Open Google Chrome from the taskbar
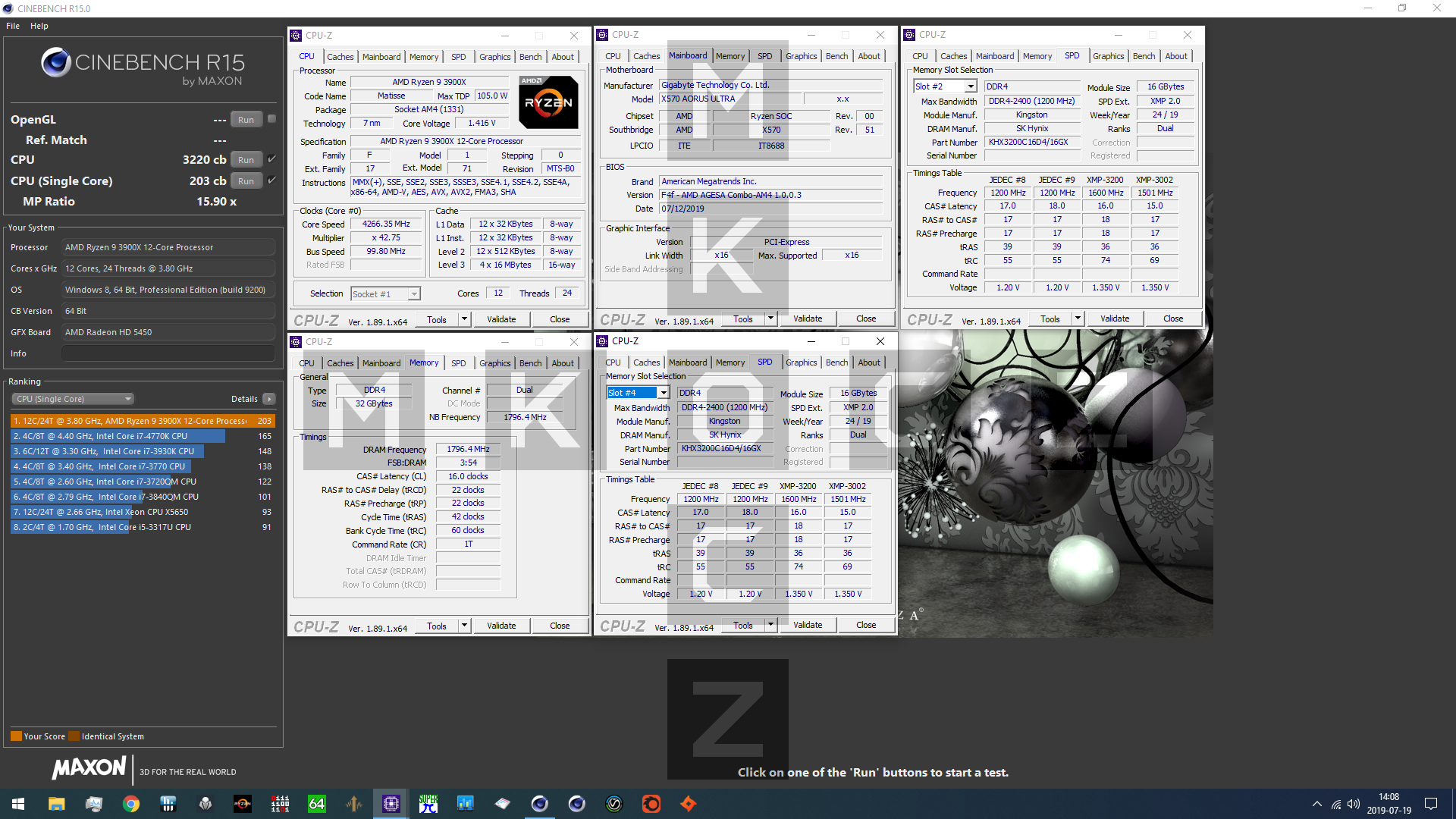 point(131,804)
